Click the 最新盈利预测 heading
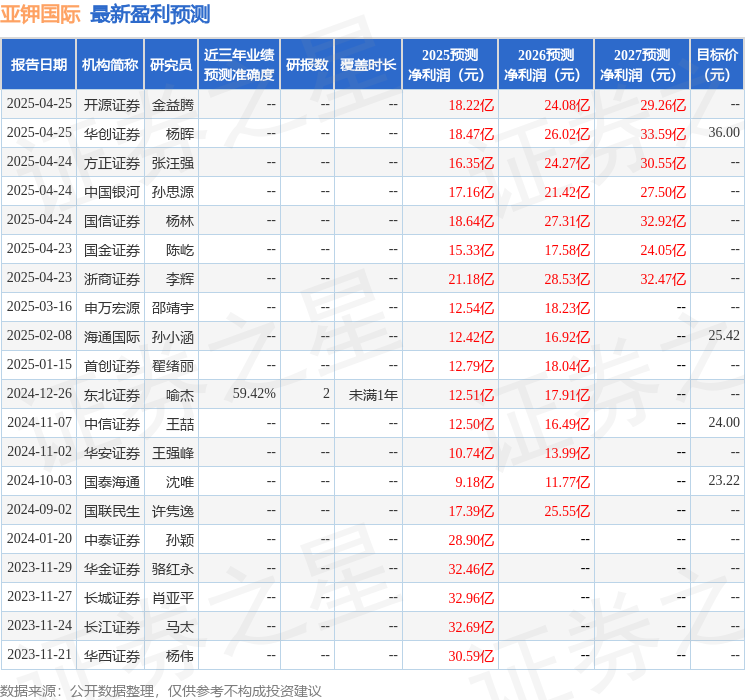The height and width of the screenshot is (700, 745). 150,14
